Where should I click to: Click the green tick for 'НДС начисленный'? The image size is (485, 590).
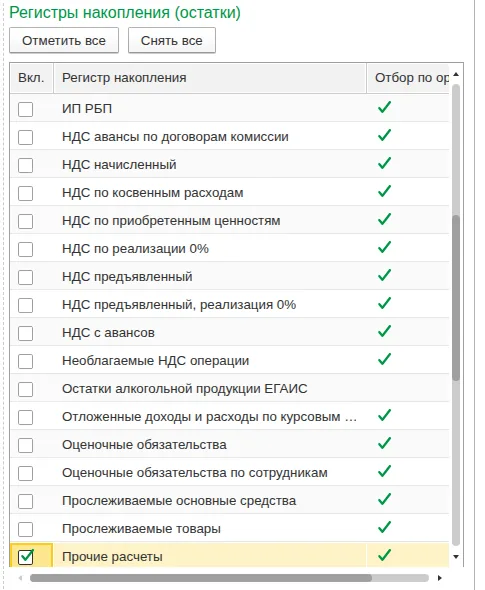385,163
